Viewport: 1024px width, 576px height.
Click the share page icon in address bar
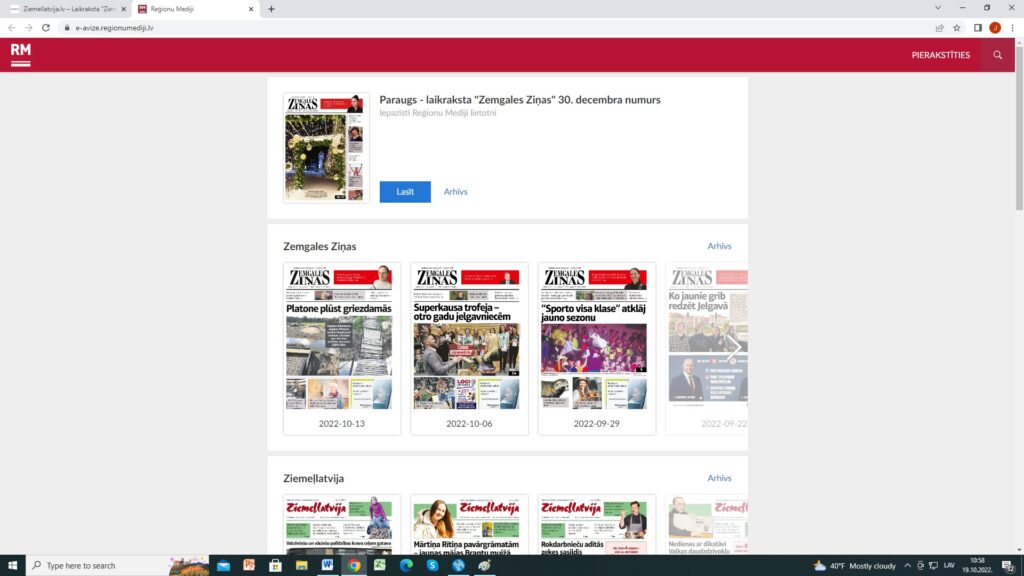(939, 28)
